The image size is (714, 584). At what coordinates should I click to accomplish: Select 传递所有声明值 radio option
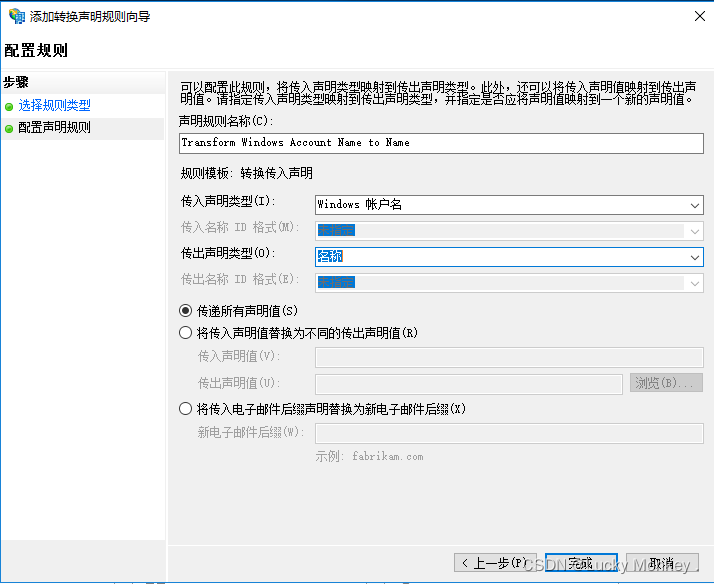point(185,311)
